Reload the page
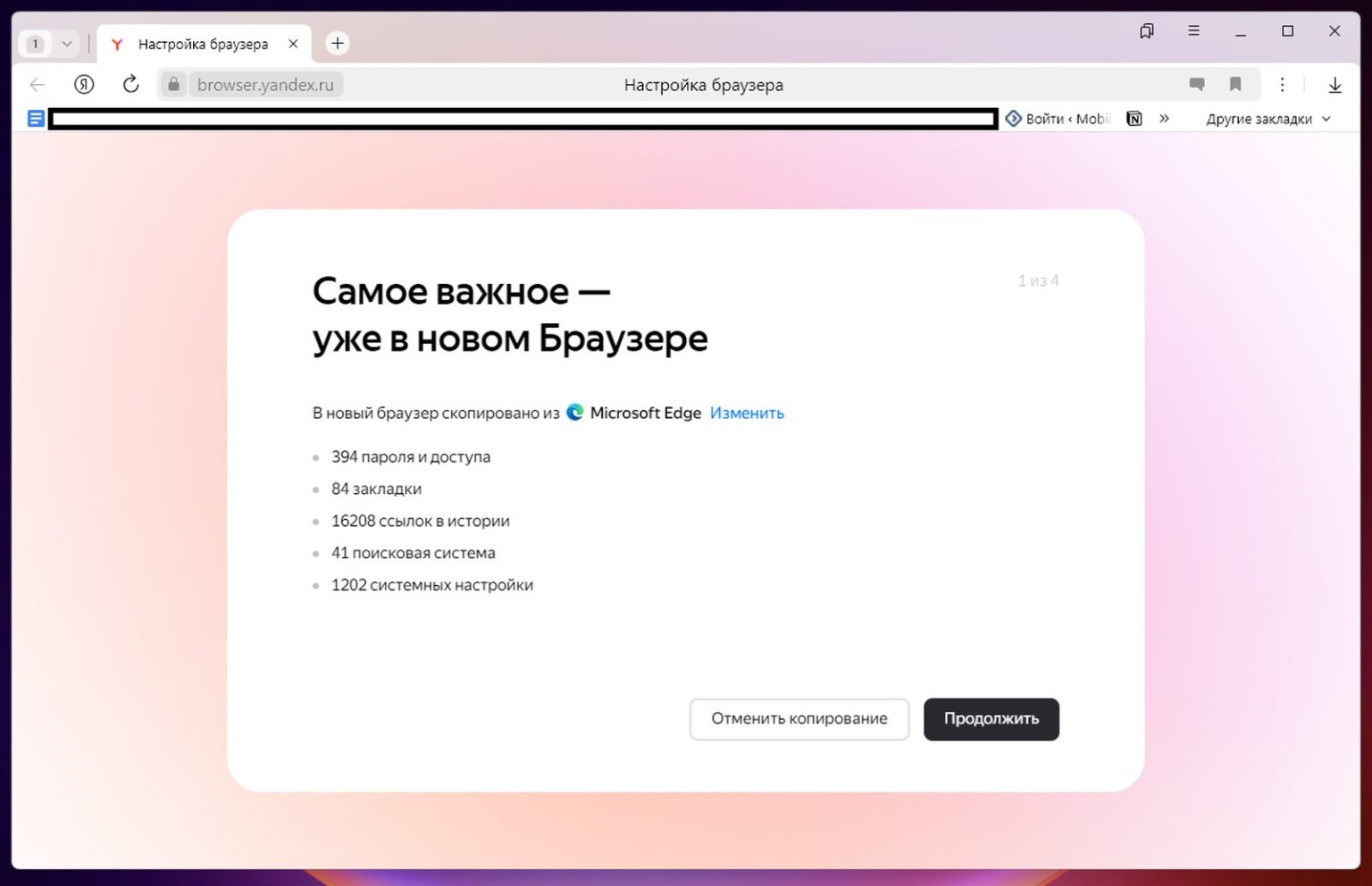The image size is (1372, 886). click(x=130, y=85)
